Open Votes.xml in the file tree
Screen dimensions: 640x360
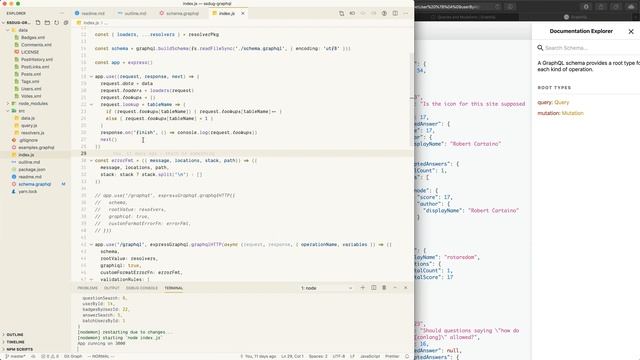tap(31, 96)
